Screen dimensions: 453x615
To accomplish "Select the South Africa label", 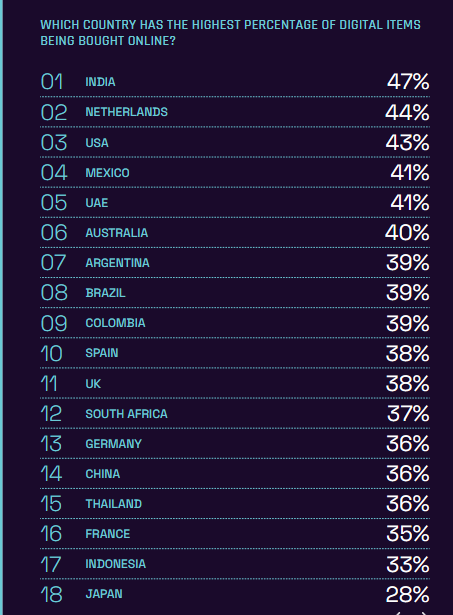I will click(x=126, y=414).
